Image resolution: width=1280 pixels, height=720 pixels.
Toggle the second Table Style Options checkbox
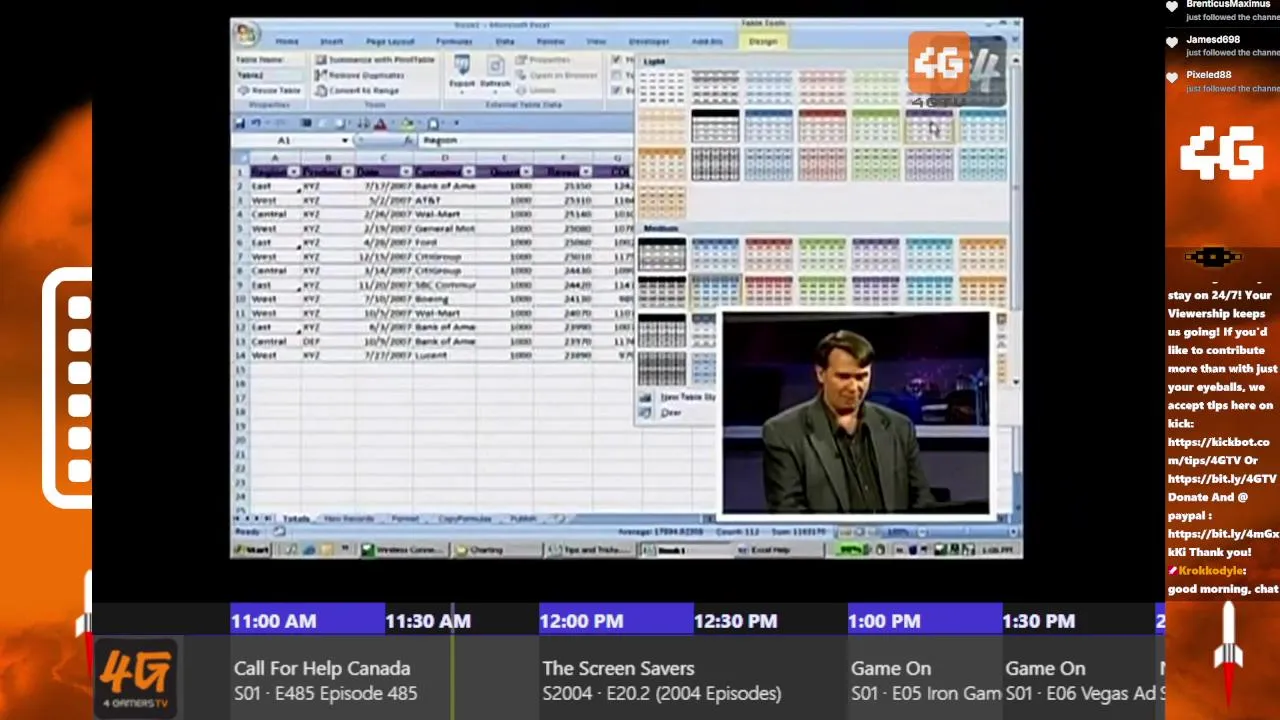[x=616, y=75]
